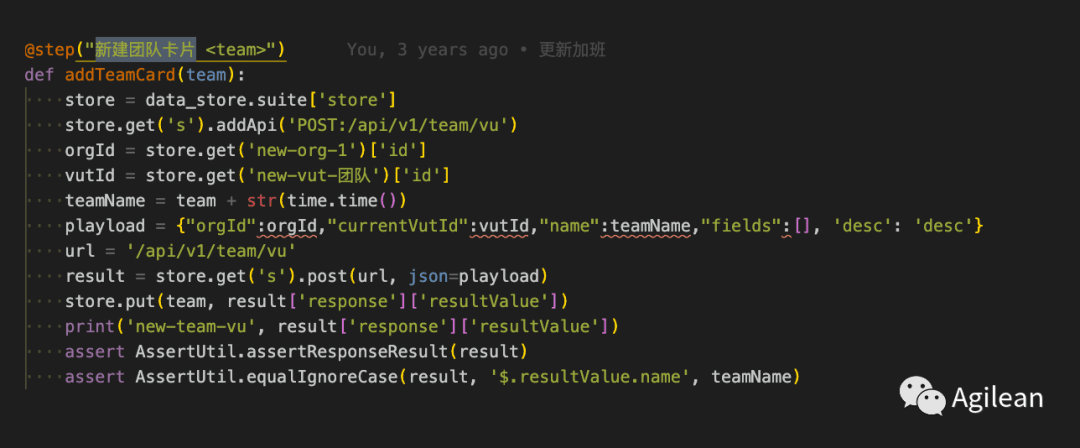Click the url variable assignment line

[x=180, y=251]
